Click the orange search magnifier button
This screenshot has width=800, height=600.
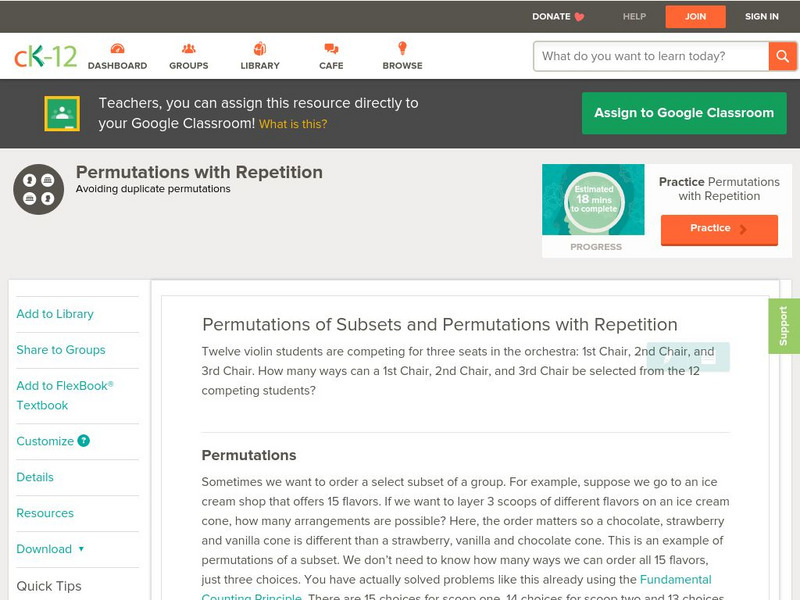pos(782,56)
